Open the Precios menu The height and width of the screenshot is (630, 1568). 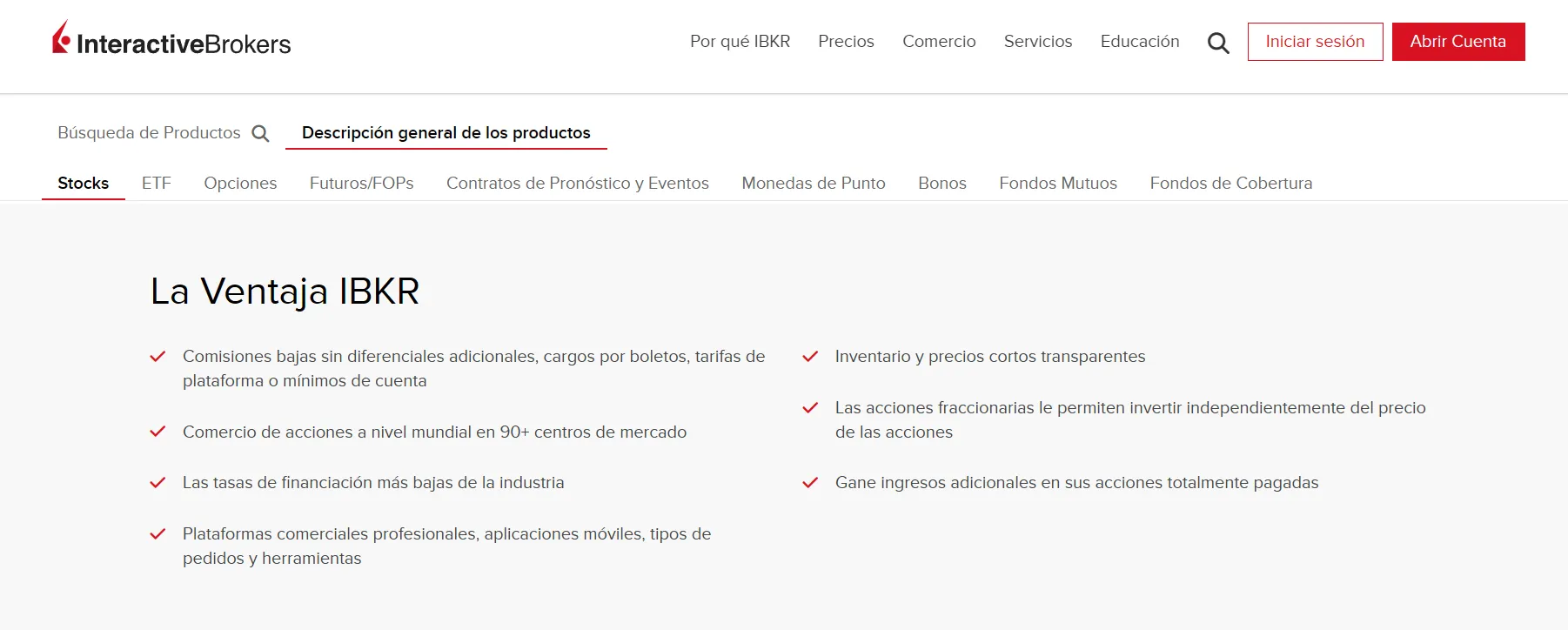[846, 42]
